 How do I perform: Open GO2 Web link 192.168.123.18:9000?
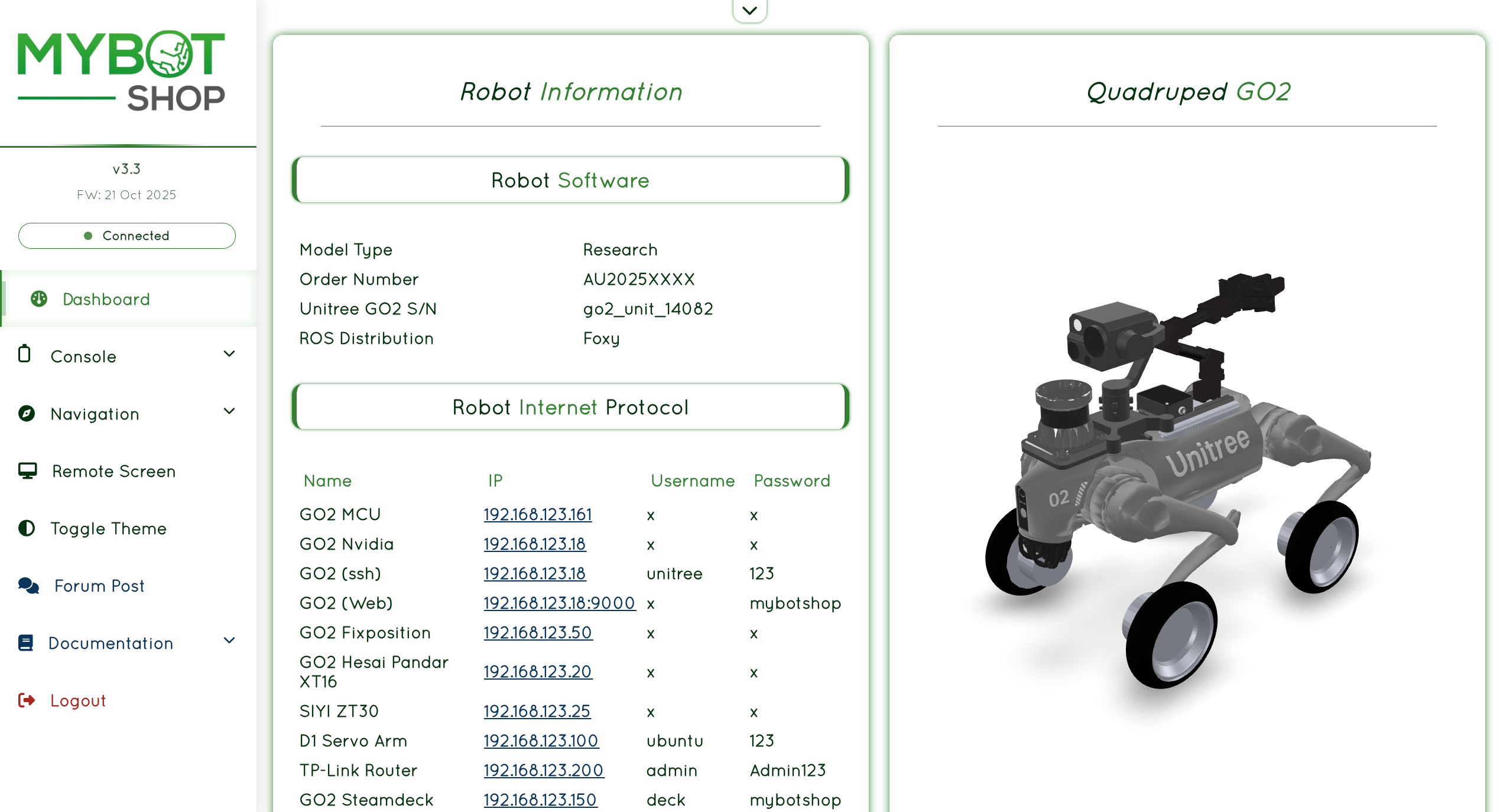click(559, 603)
